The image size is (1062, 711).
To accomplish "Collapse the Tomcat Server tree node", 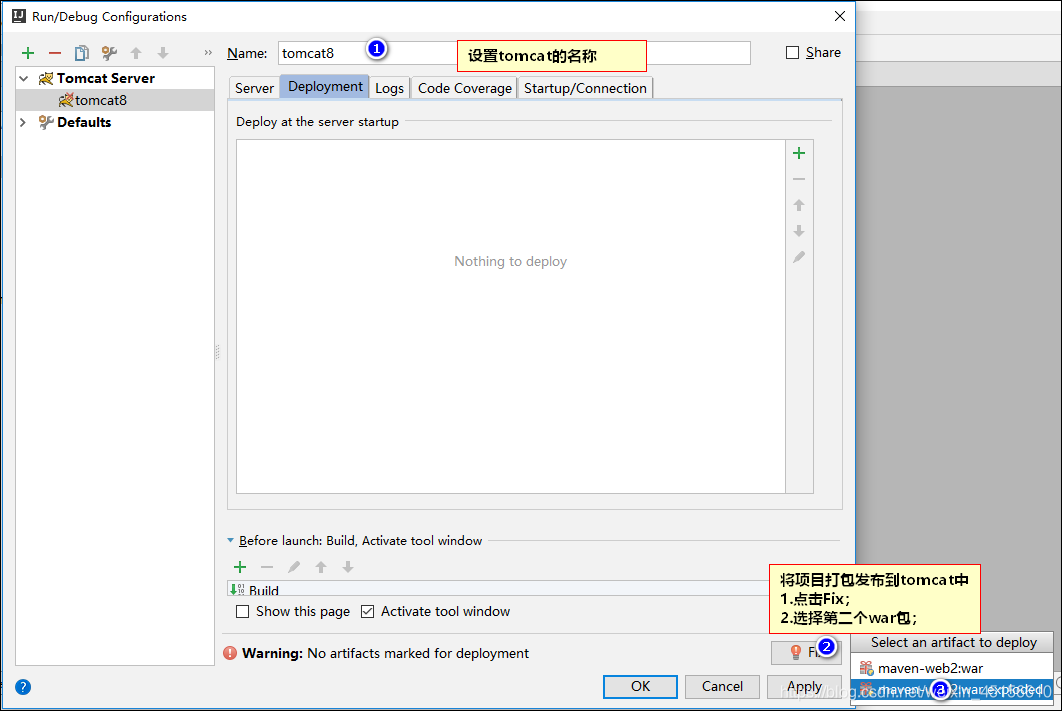I will point(24,79).
